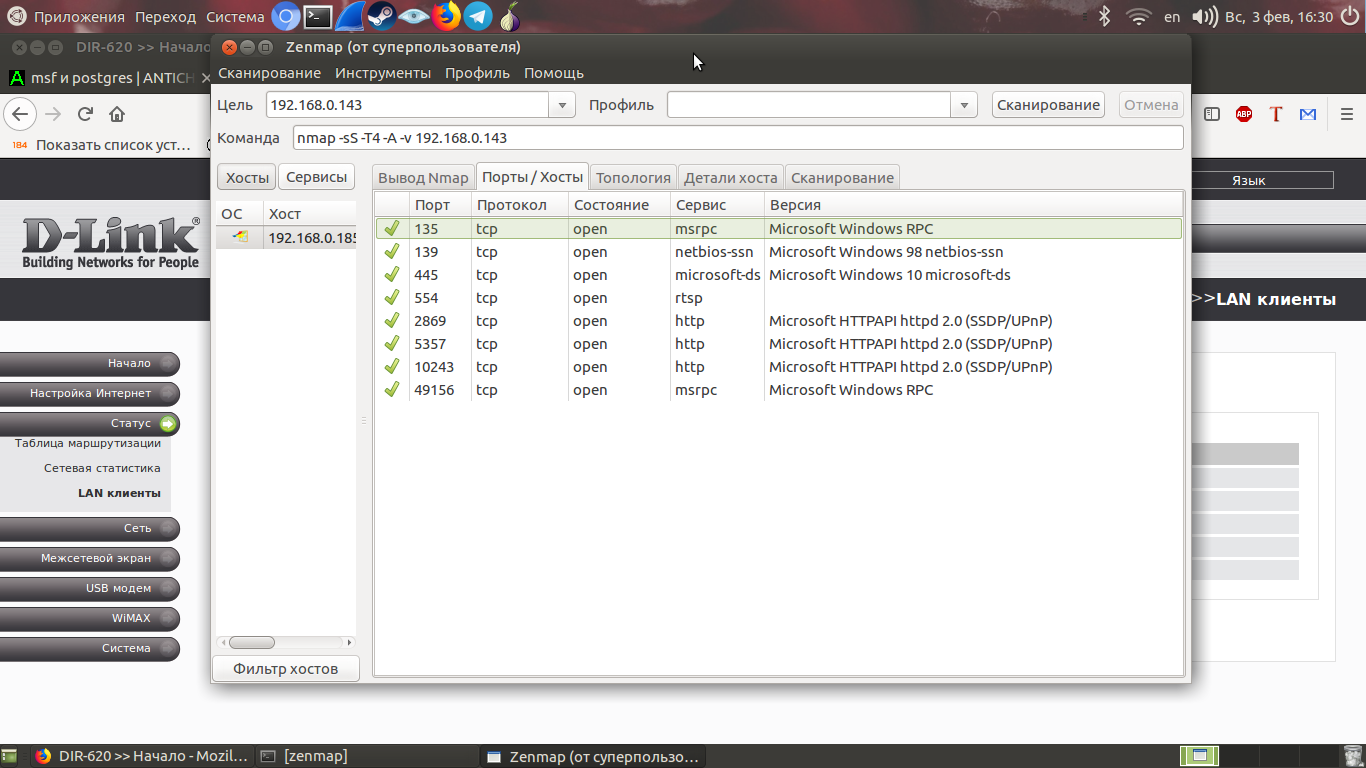Image resolution: width=1366 pixels, height=768 pixels.
Task: Open Wireshark shark fin icon
Action: click(x=349, y=16)
